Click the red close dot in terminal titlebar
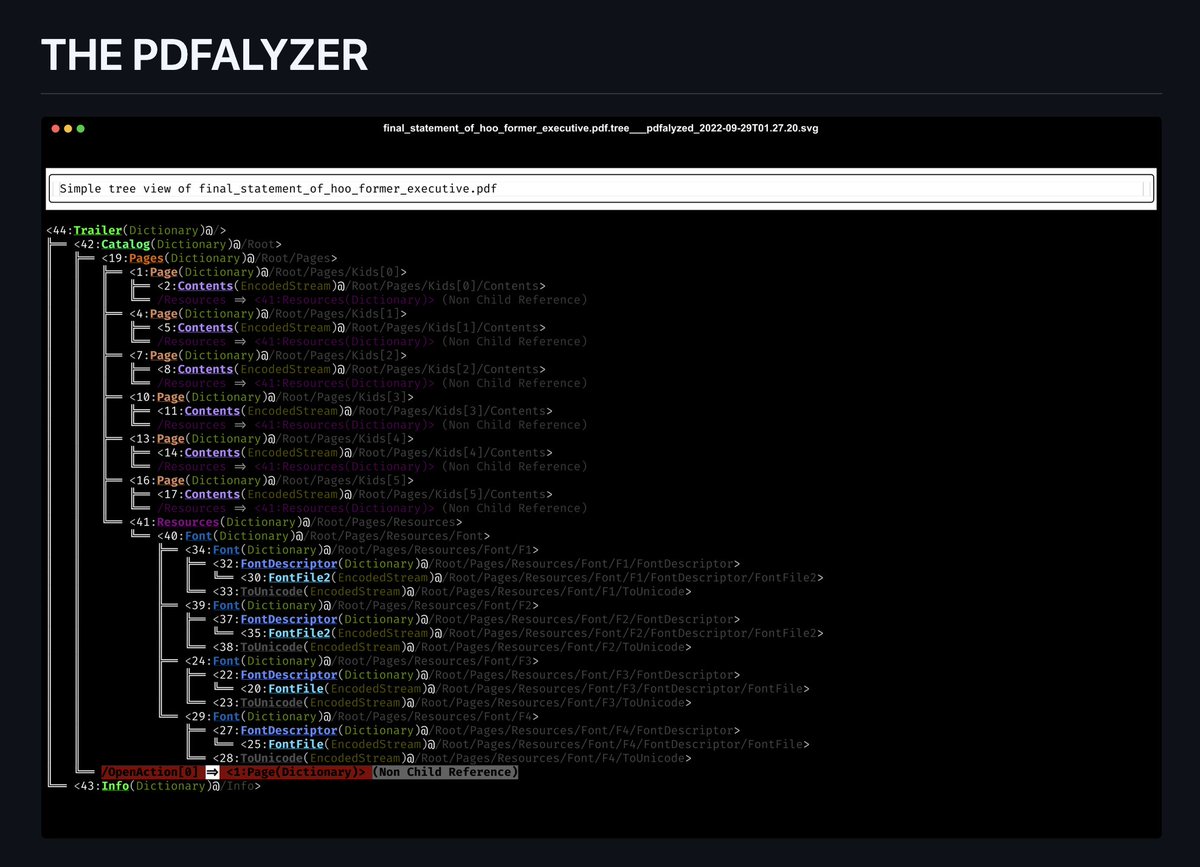Screen dimensions: 1200x867 point(56,128)
